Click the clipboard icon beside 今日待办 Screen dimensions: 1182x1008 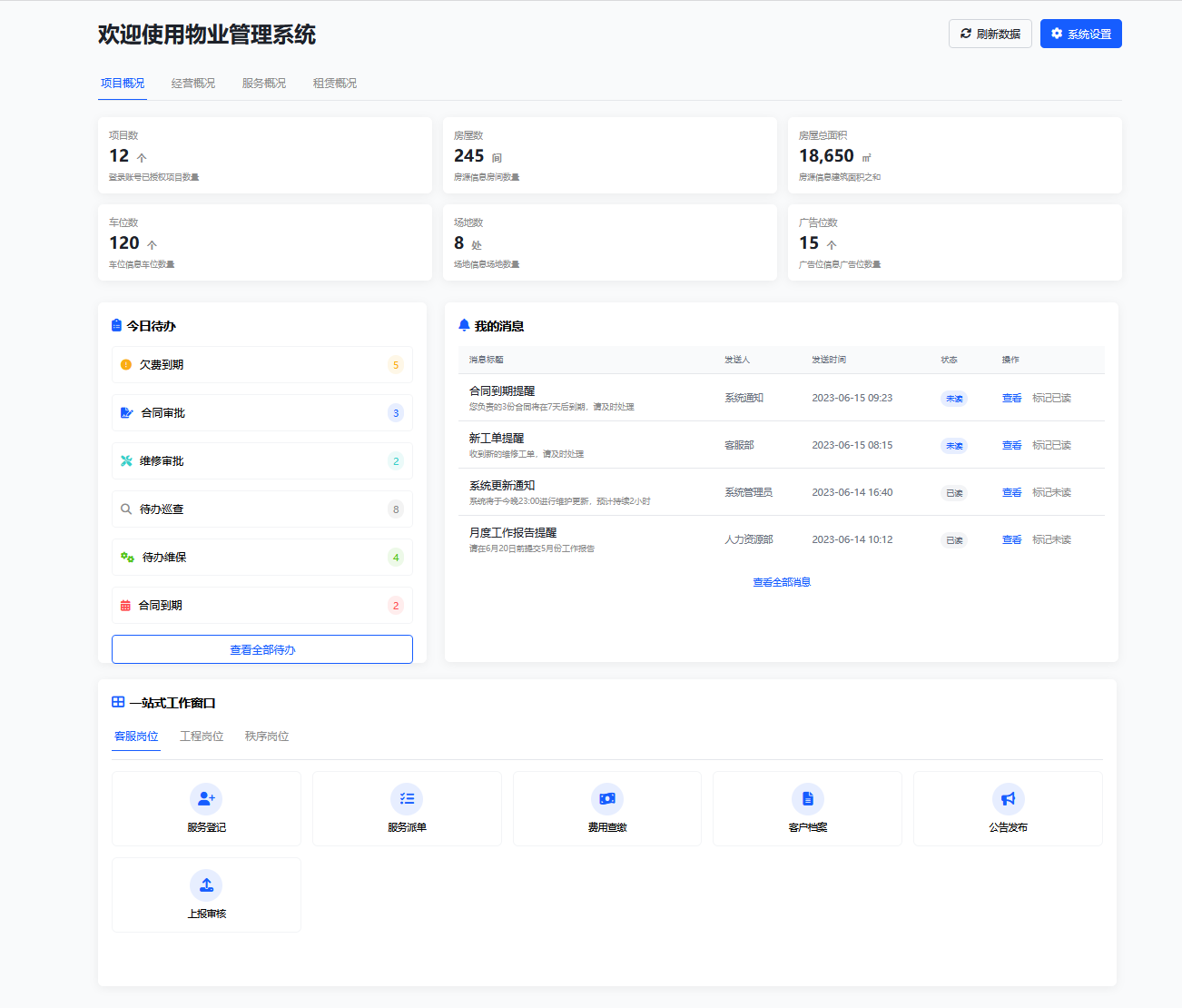116,325
